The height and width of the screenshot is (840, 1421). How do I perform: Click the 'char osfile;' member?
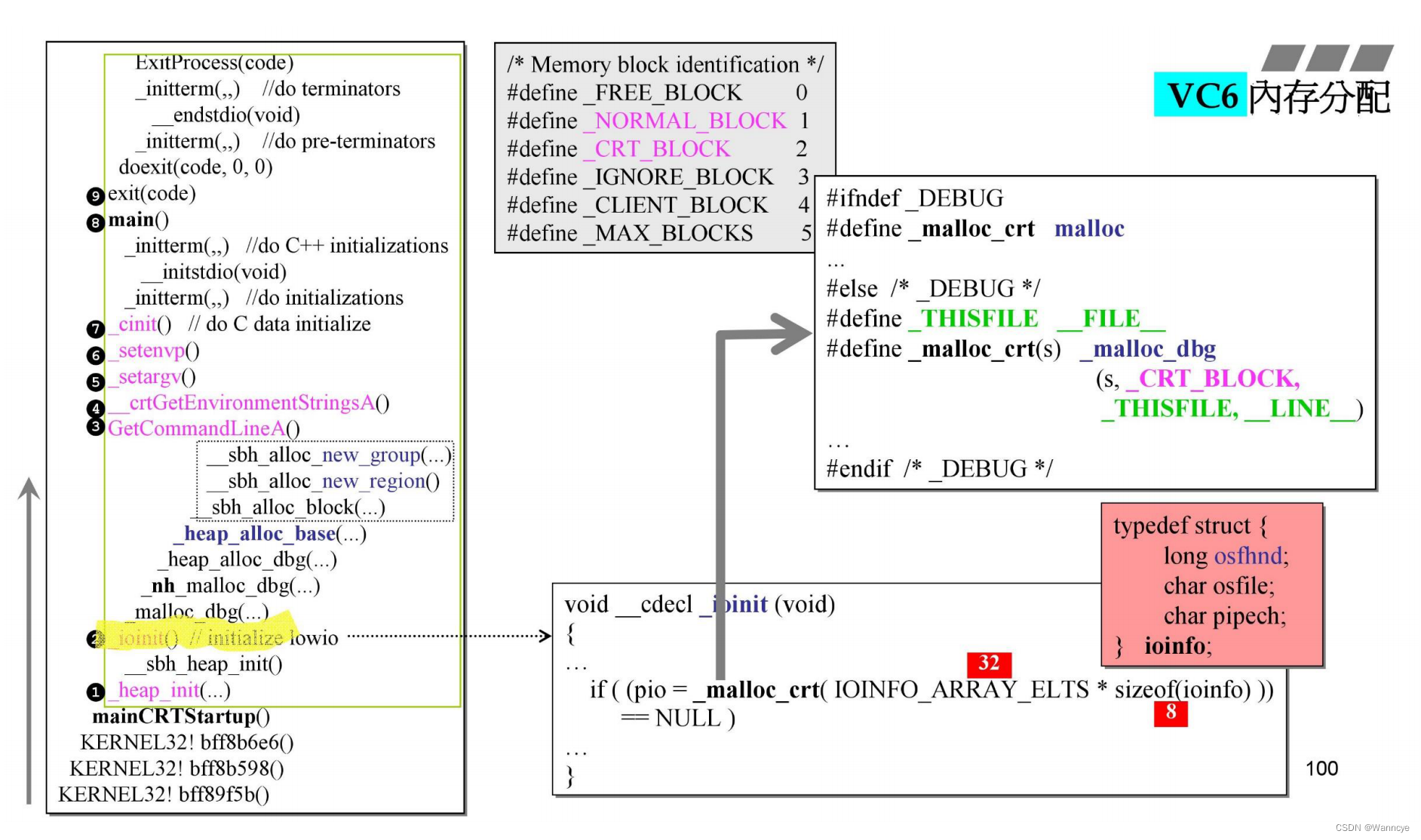tap(1219, 586)
